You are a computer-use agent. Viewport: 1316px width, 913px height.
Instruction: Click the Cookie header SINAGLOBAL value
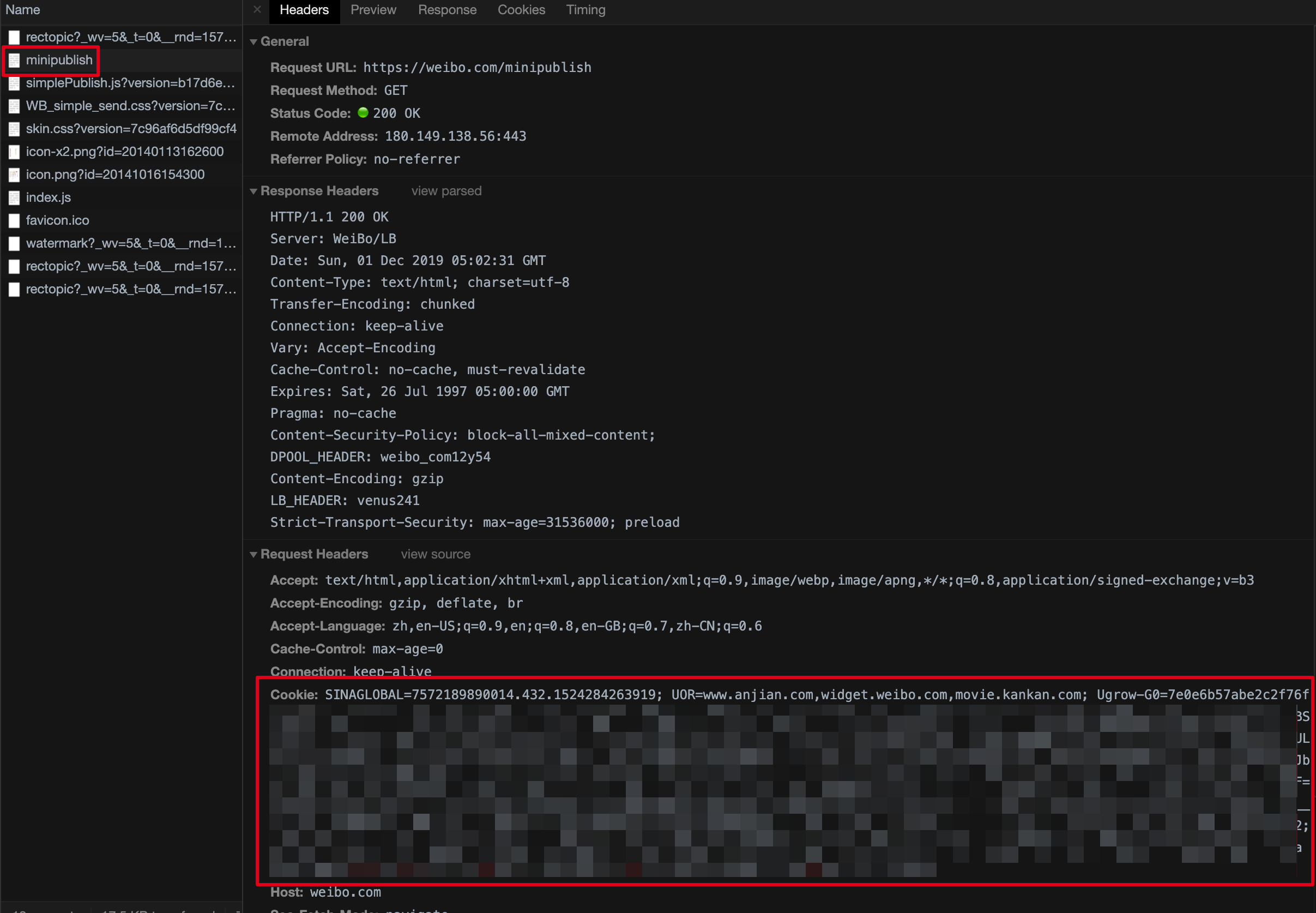point(493,695)
